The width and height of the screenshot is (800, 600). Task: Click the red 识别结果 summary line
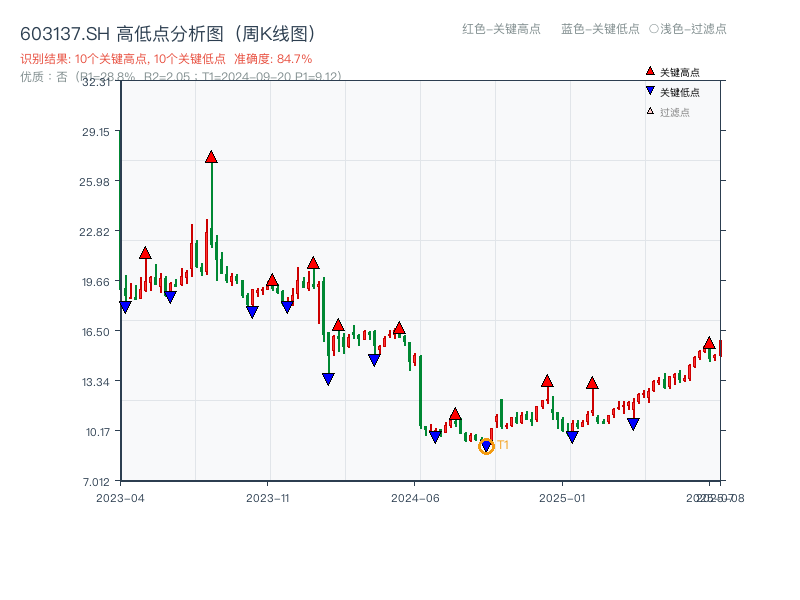tap(166, 59)
